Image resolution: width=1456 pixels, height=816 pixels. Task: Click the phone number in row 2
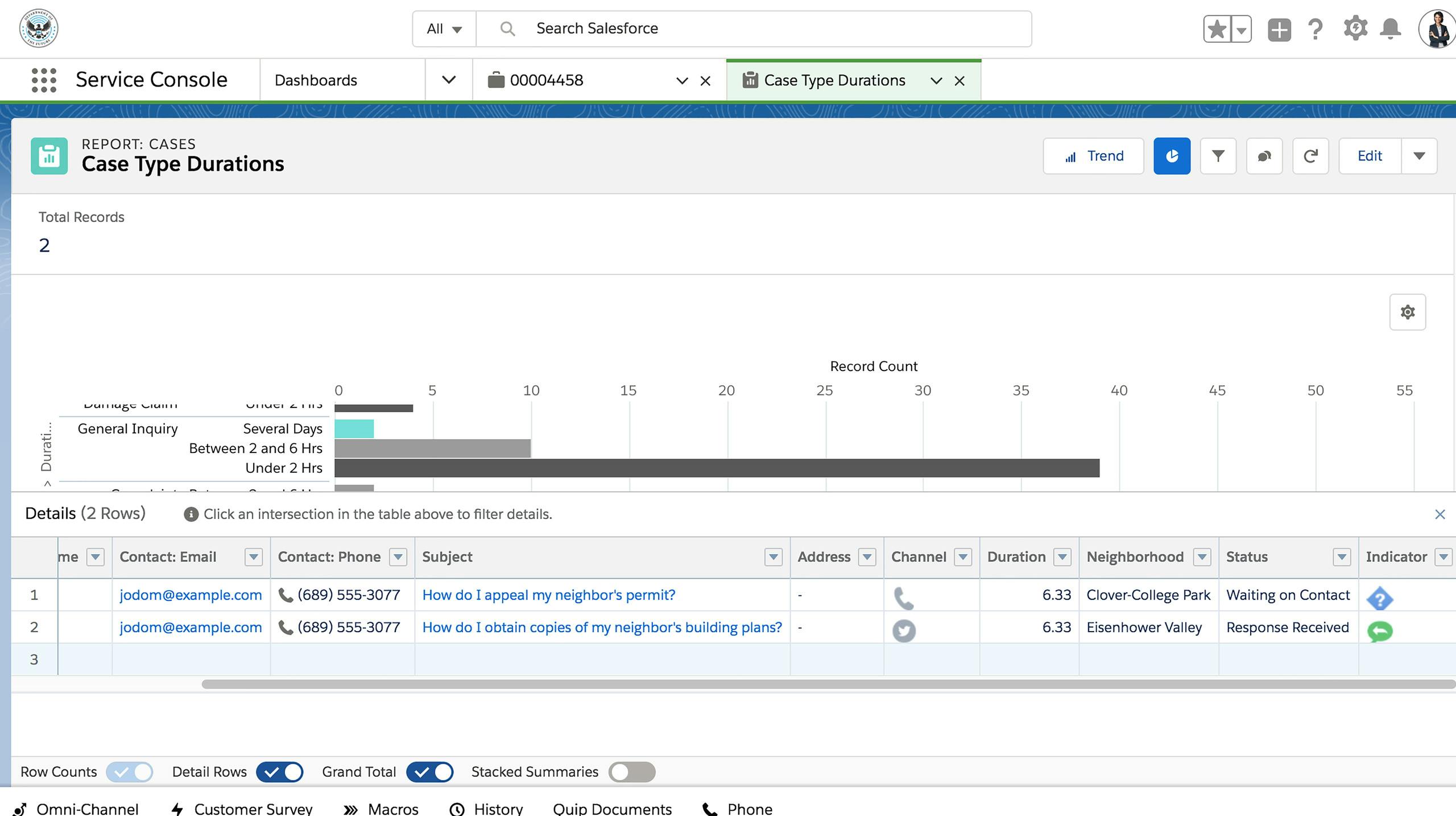pyautogui.click(x=349, y=628)
